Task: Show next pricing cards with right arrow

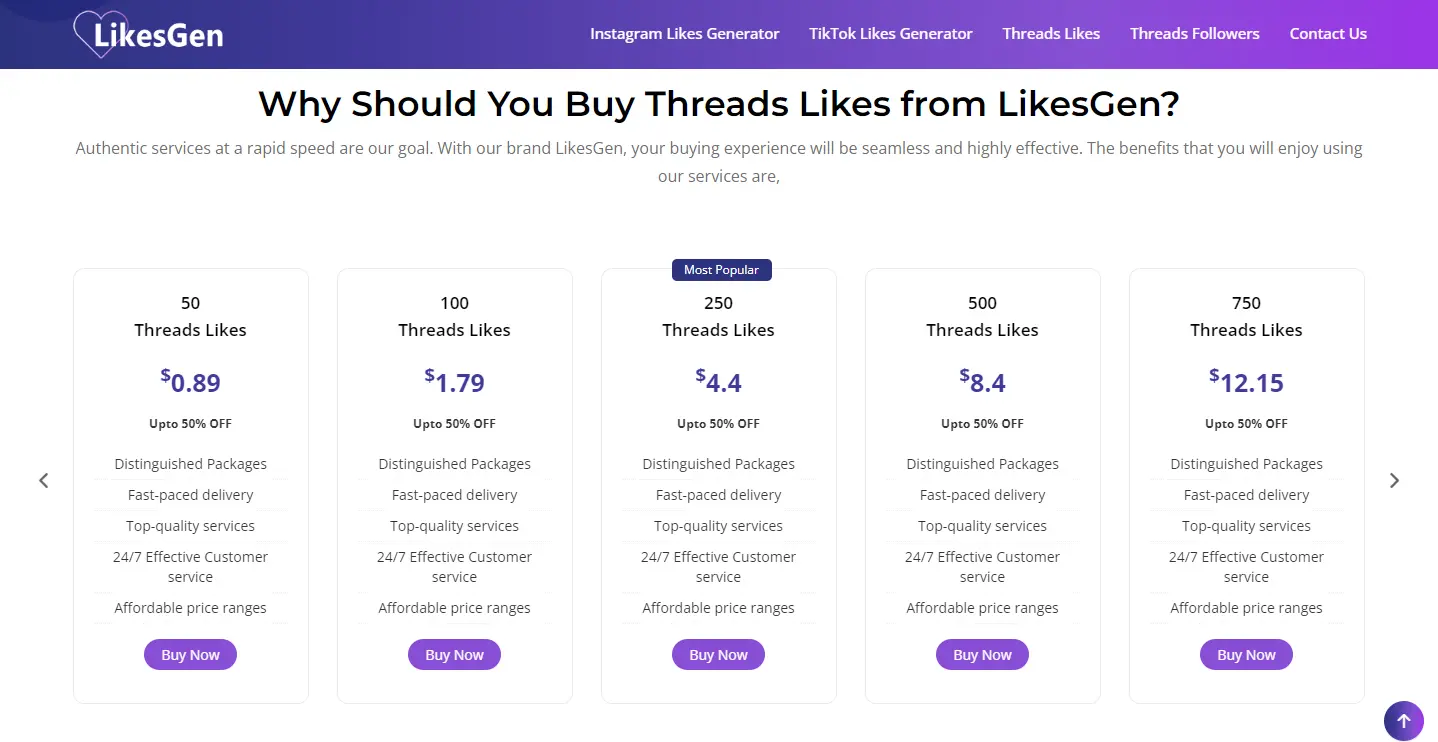Action: 1394,480
